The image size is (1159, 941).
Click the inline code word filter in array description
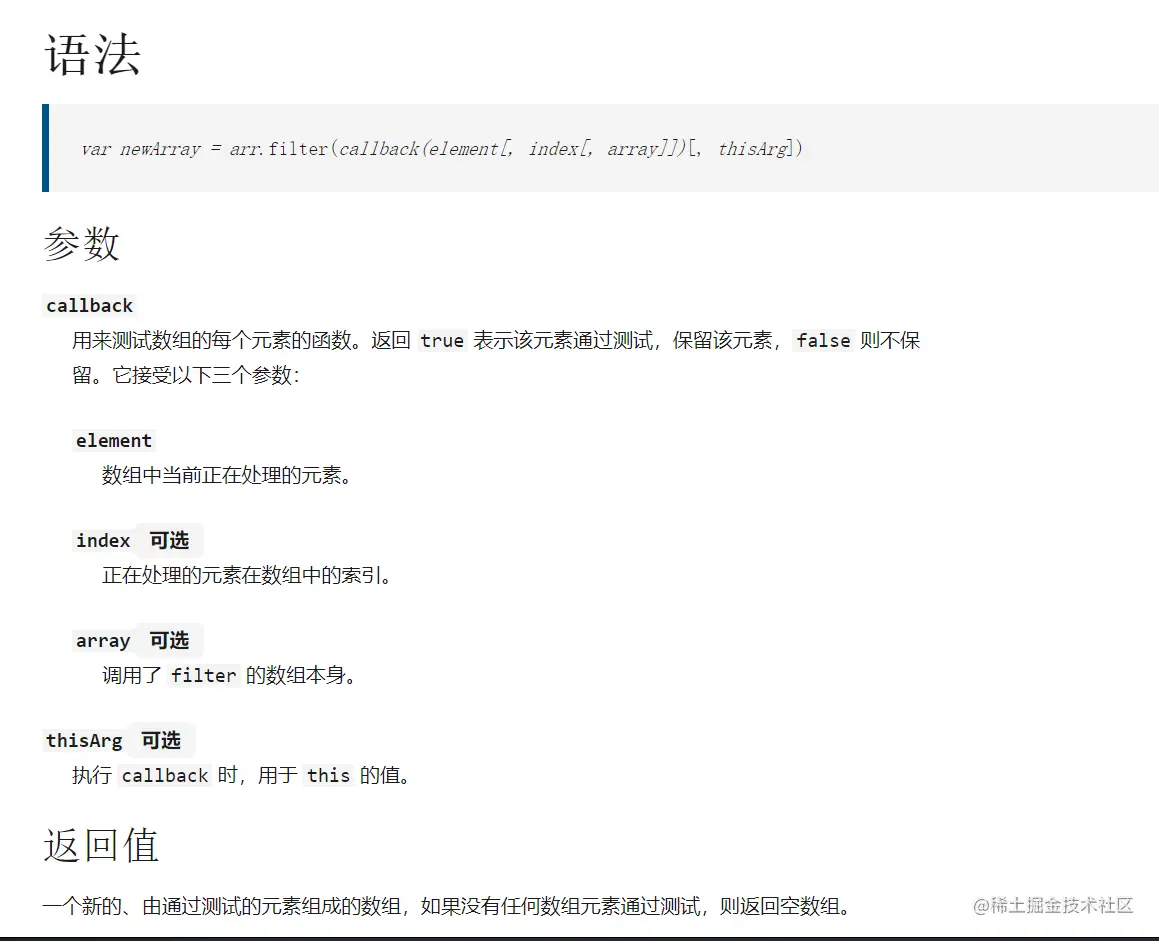tap(203, 675)
